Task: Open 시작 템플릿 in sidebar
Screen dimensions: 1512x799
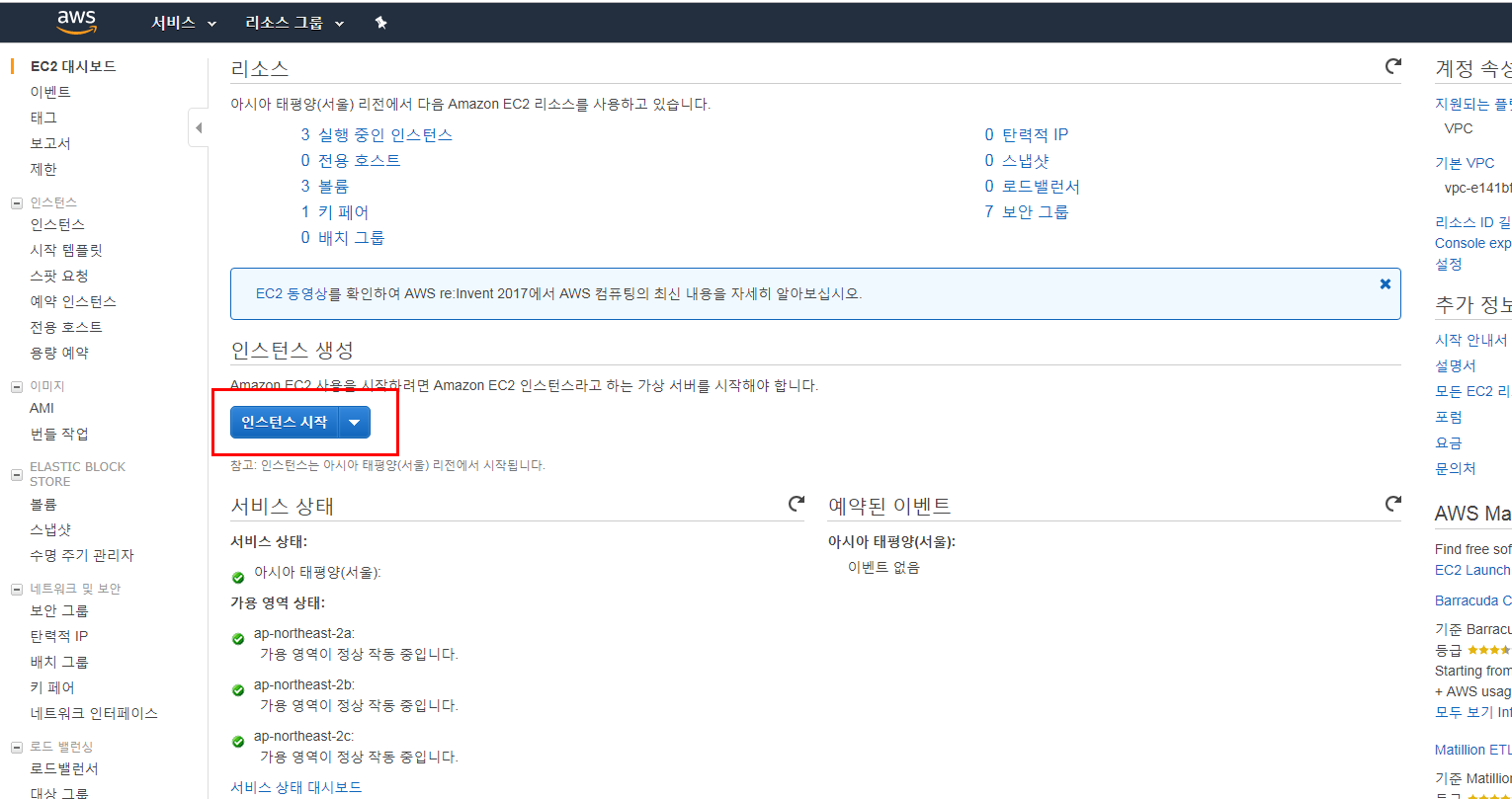Action: (x=66, y=250)
